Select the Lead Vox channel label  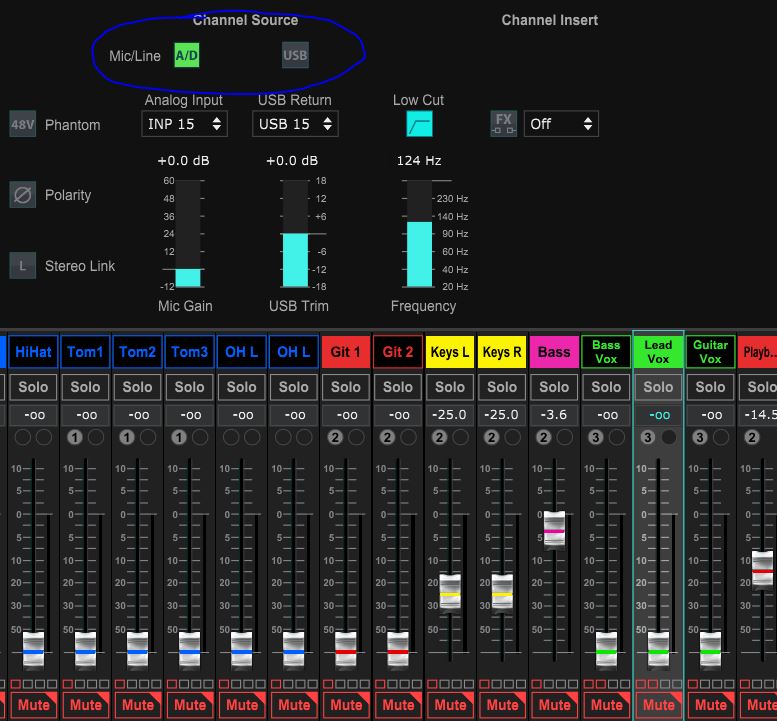click(658, 352)
